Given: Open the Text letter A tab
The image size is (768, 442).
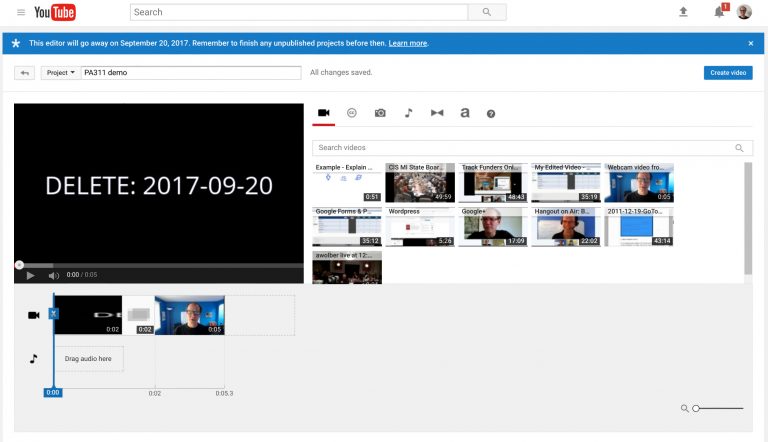Looking at the screenshot, I should (x=464, y=113).
